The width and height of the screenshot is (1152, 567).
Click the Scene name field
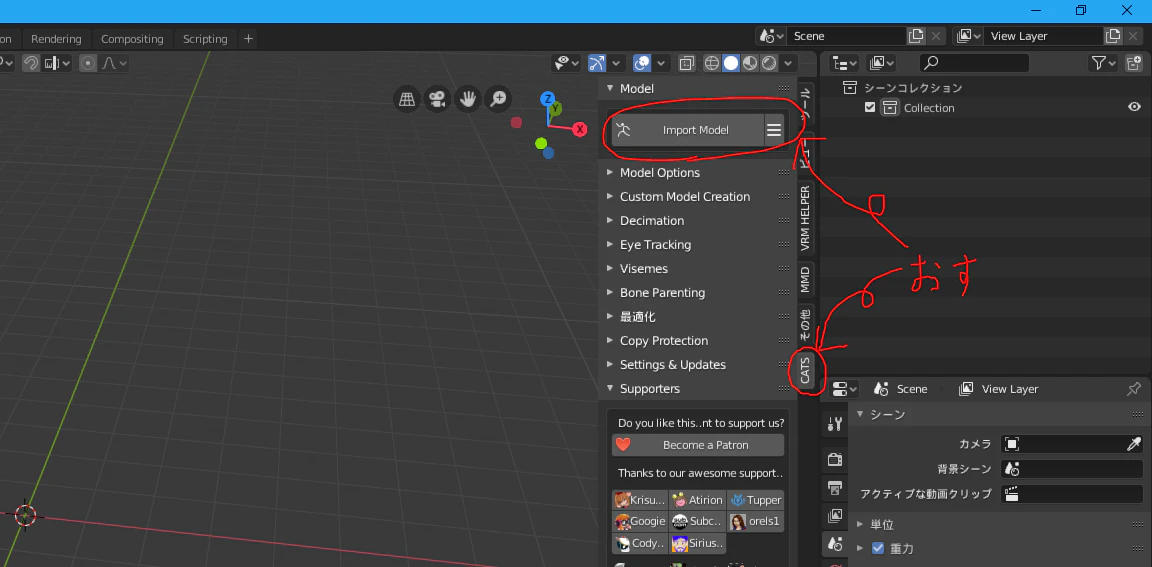(846, 36)
